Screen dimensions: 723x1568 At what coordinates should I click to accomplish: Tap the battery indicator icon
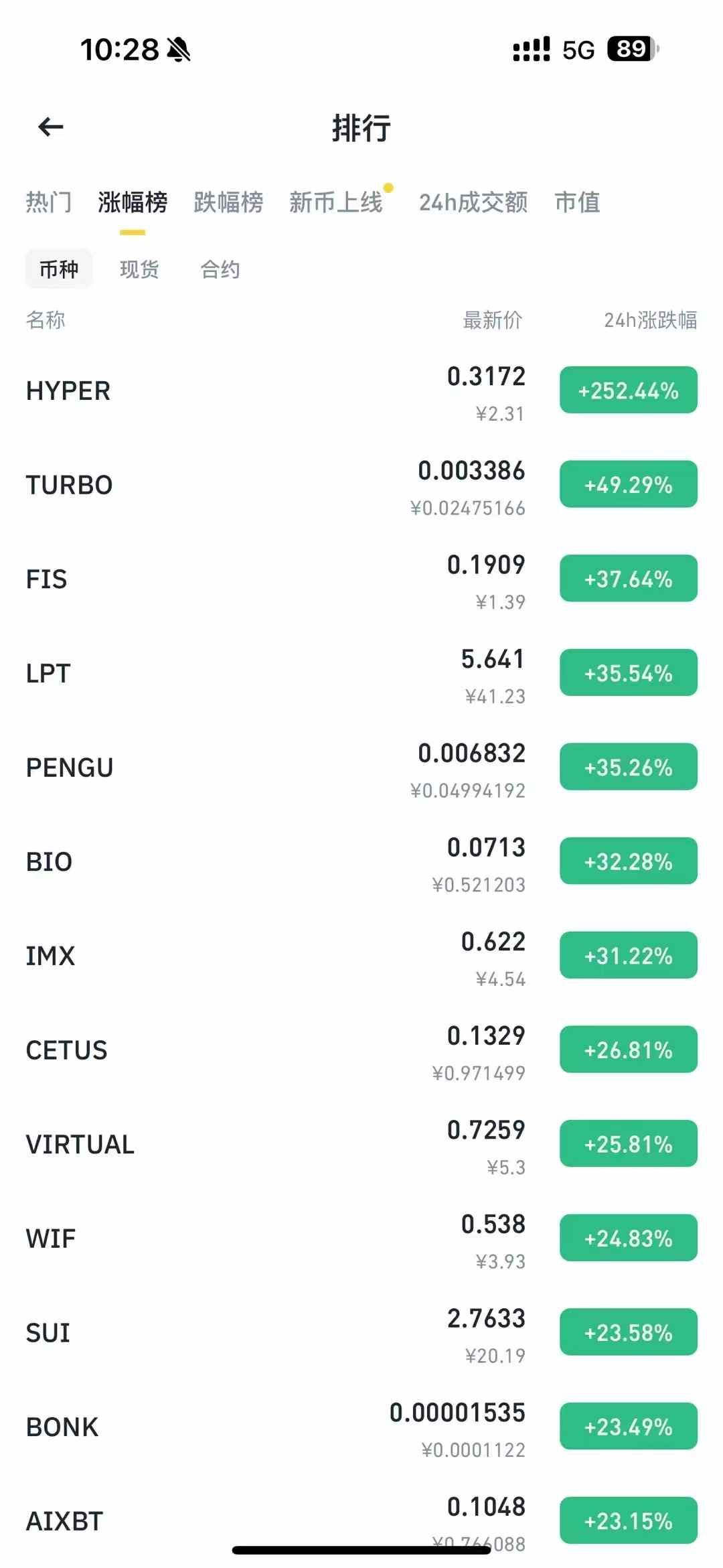click(x=632, y=49)
